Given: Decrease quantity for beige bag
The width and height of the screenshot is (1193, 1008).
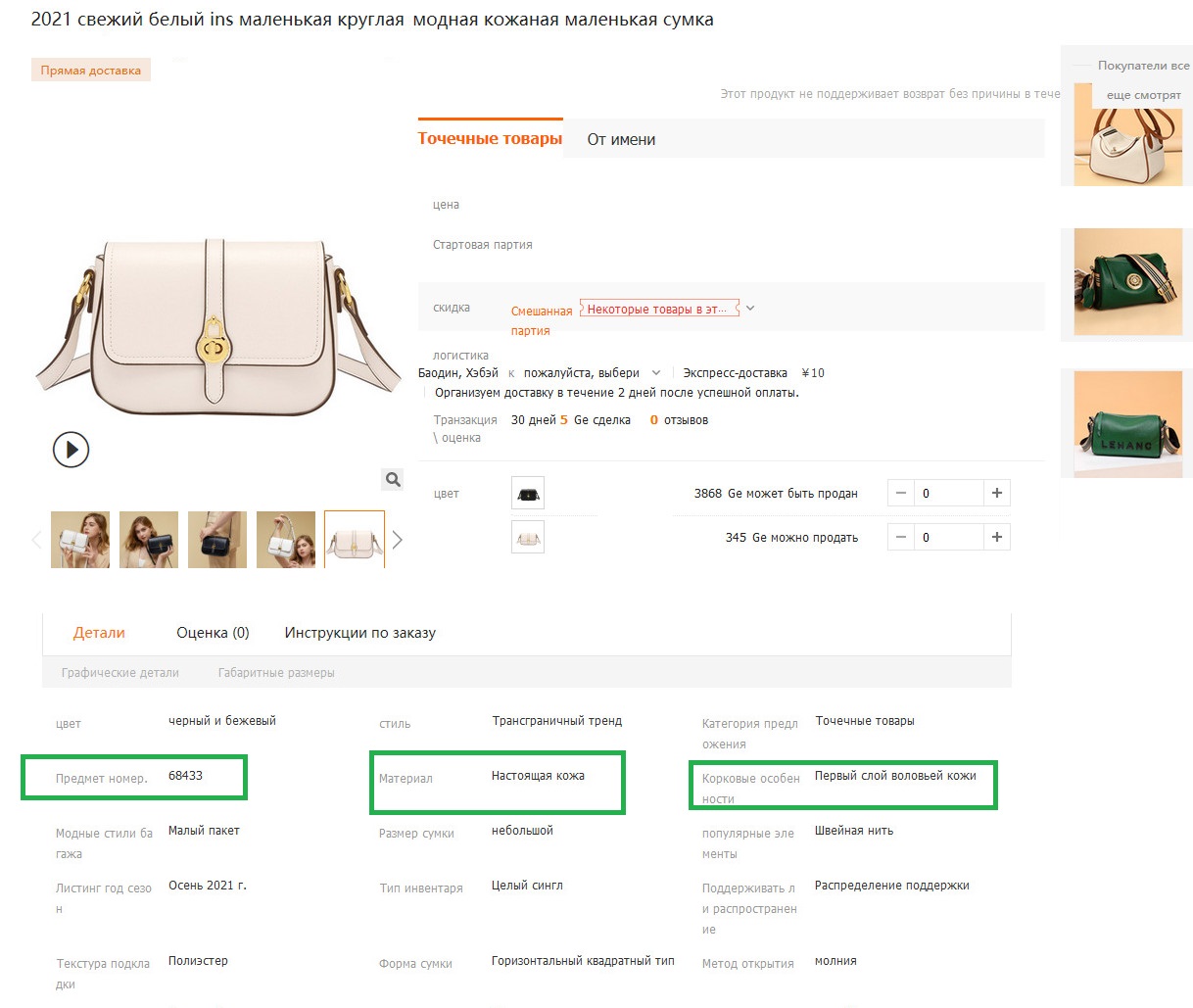Looking at the screenshot, I should [901, 537].
